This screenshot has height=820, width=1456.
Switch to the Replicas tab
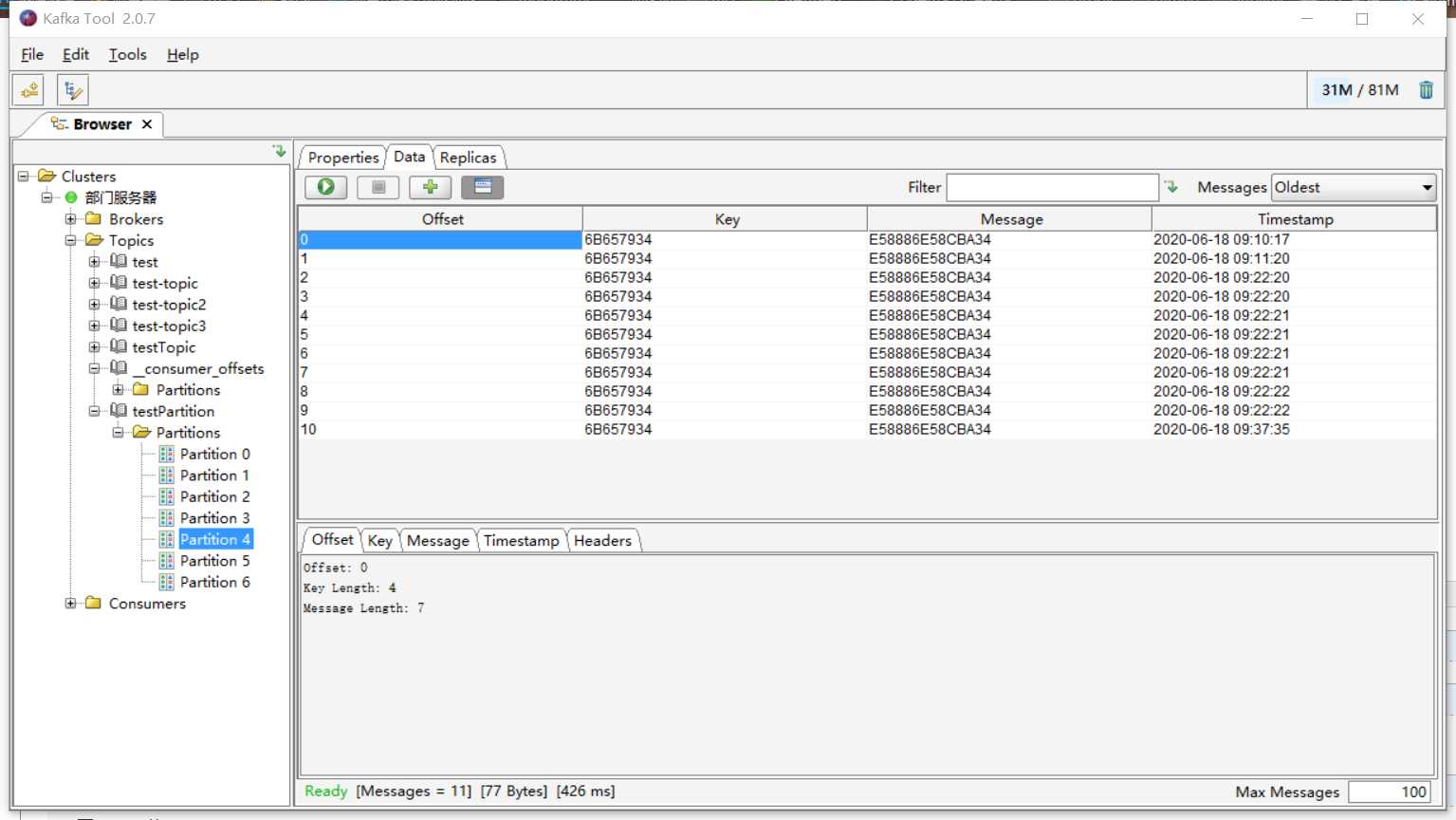tap(468, 158)
